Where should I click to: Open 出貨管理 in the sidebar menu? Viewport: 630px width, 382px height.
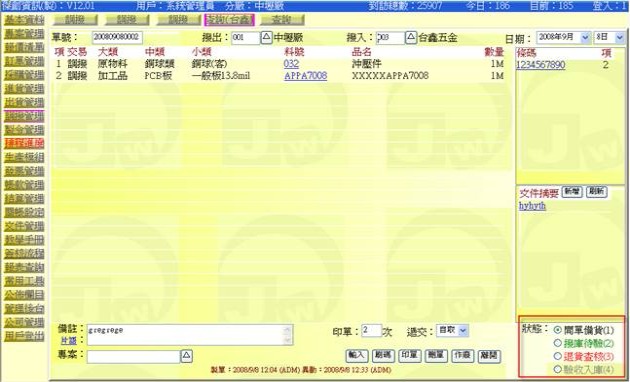24,102
